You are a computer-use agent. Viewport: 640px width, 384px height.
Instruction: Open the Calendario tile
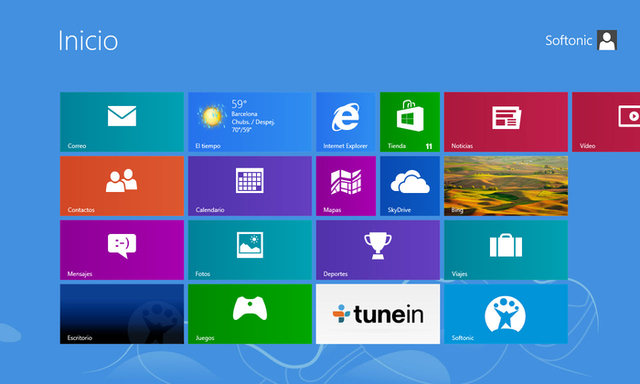tap(249, 186)
